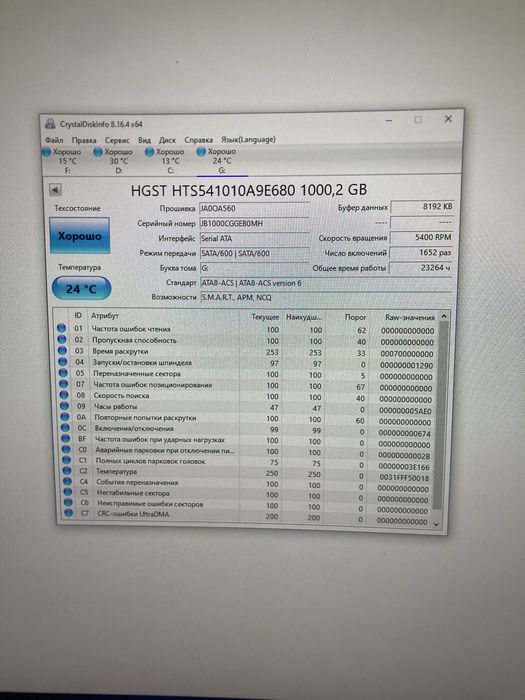The image size is (525, 700).
Task: Open the Язык(Language) menu
Action: pos(248,139)
